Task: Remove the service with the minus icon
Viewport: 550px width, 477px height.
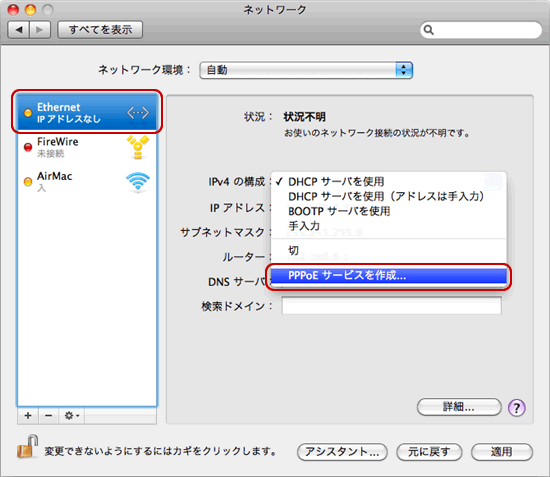Action: [x=49, y=416]
